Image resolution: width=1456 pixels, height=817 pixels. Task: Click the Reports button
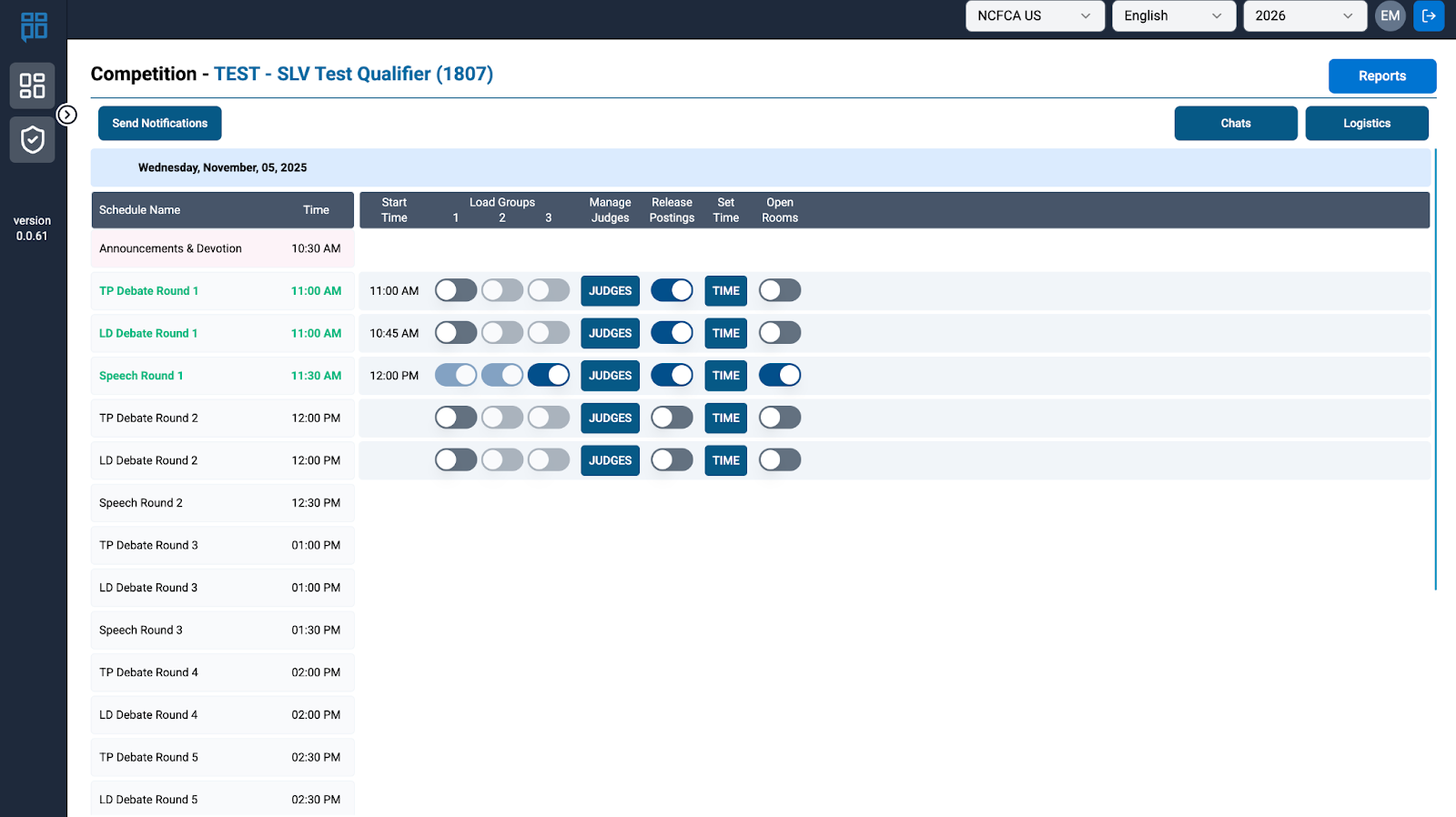1381,76
